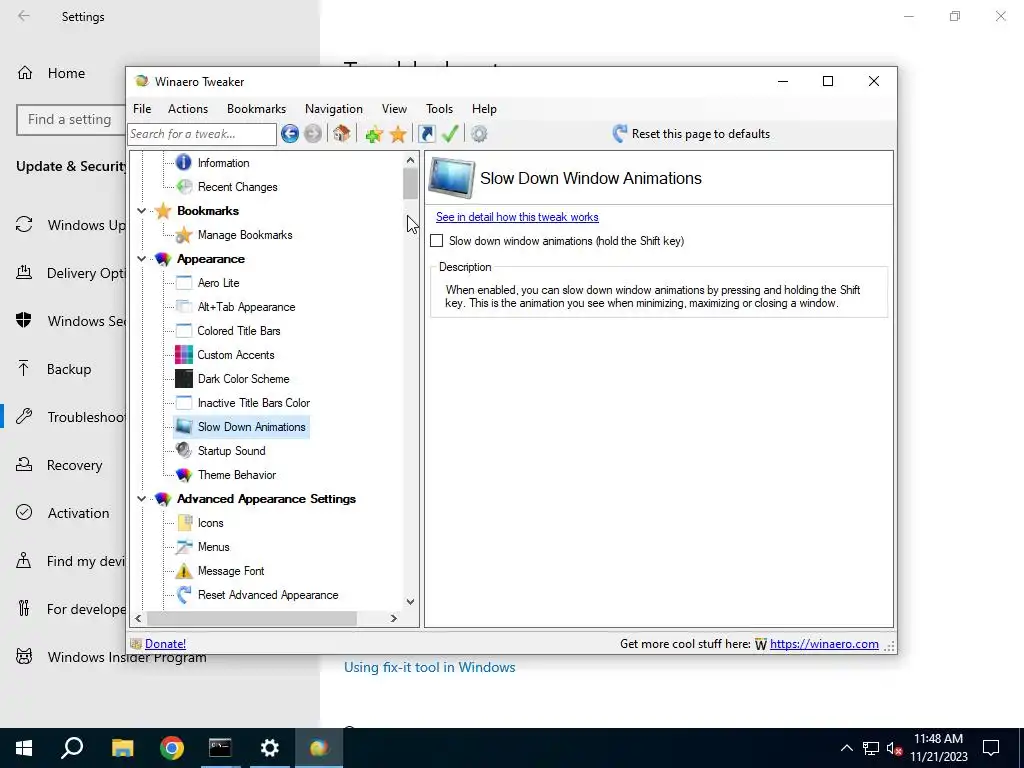Click the tree horizontal scrollbar thumb
This screenshot has height=768, width=1024.
coord(252,618)
